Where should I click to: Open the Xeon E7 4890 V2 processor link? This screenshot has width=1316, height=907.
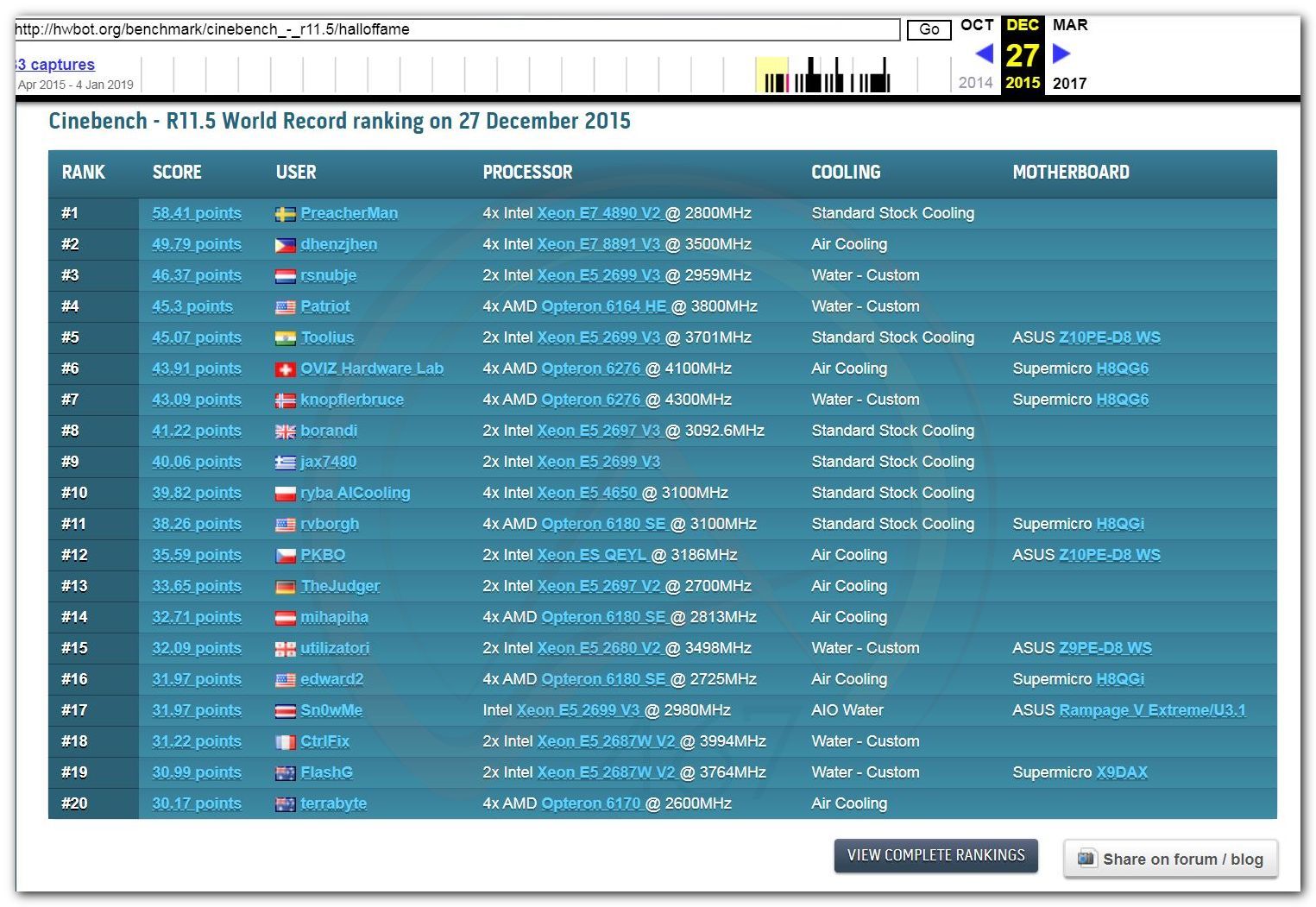(x=599, y=214)
